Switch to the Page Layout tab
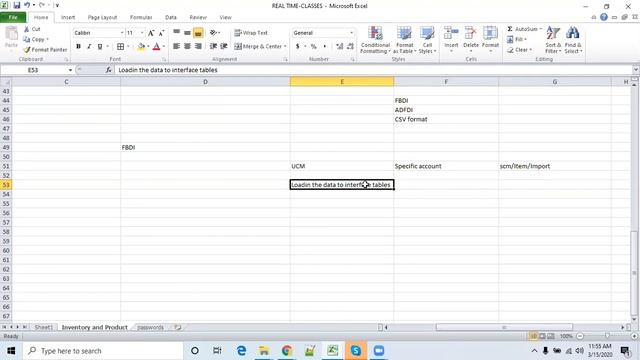Viewport: 640px width, 360px height. 102,17
